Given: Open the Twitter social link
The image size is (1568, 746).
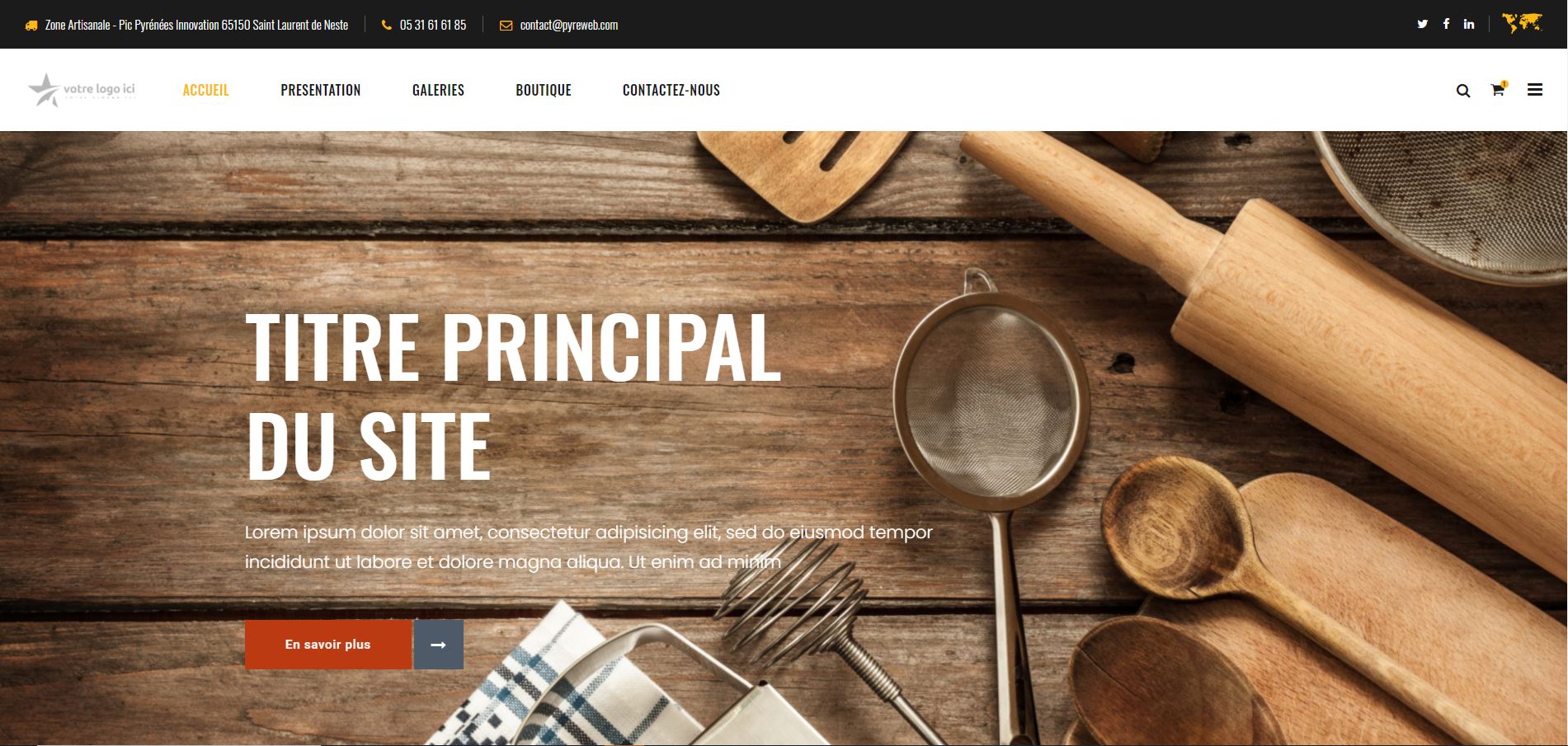Looking at the screenshot, I should coord(1422,24).
